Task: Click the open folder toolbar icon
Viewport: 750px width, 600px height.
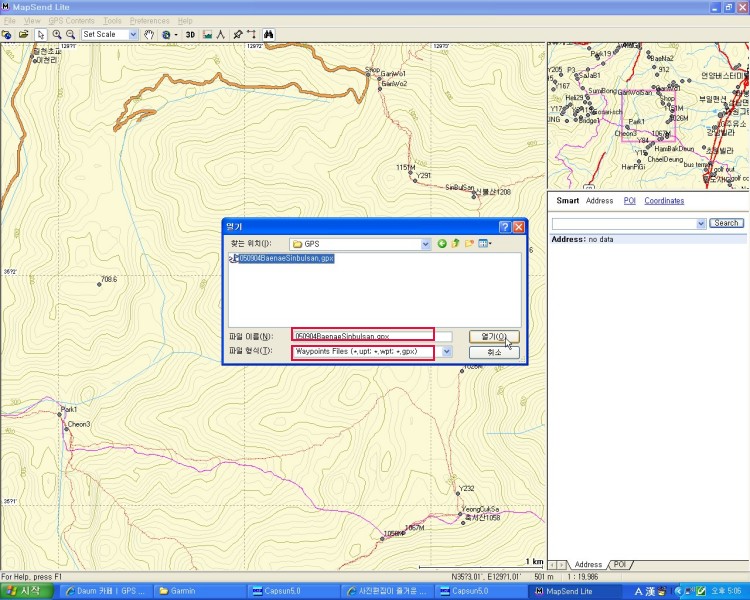Action: (x=23, y=34)
